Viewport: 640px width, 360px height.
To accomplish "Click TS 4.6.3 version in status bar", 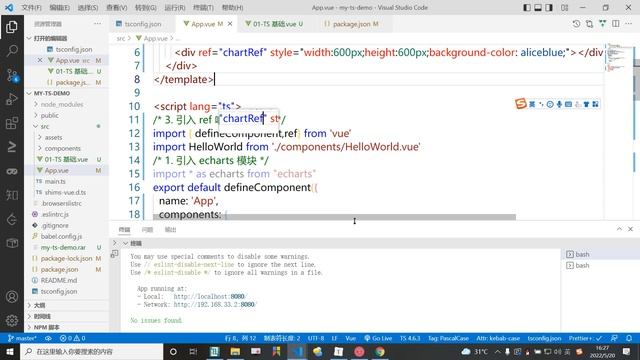I will (x=410, y=338).
